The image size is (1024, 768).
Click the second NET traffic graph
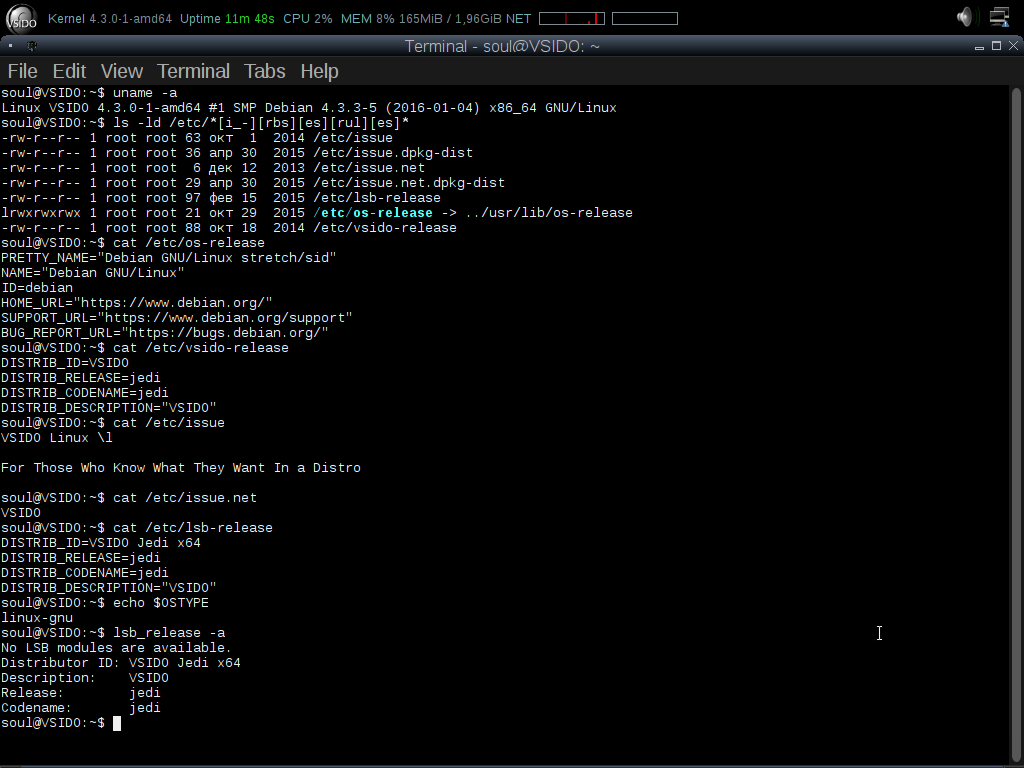pos(645,19)
